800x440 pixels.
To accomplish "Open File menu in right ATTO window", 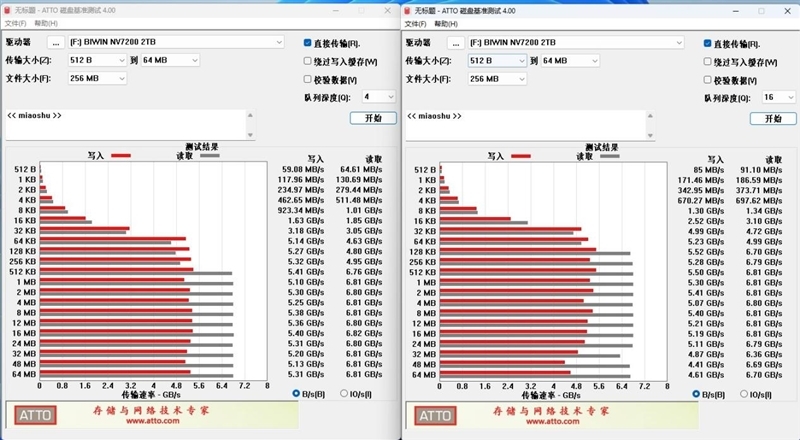I will (415, 24).
